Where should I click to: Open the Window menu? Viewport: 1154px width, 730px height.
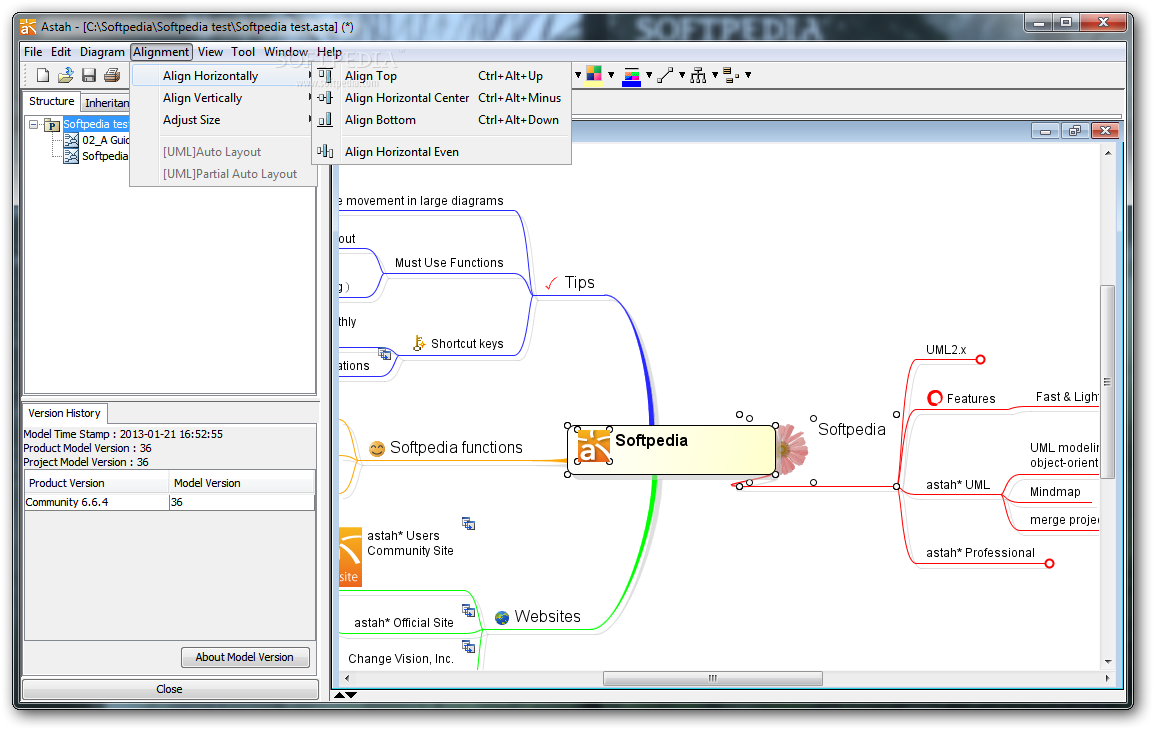(x=286, y=52)
